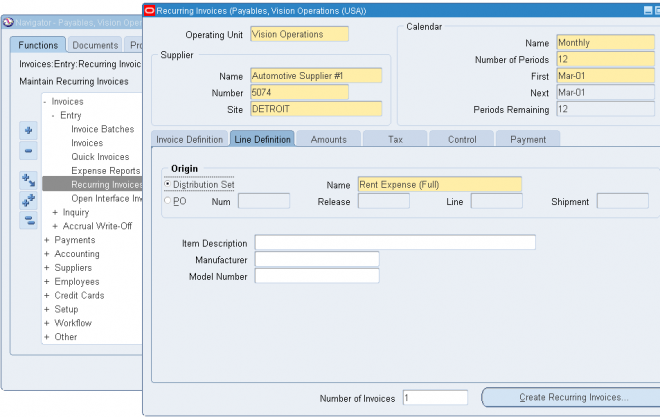
Task: Minimize the Recurring Invoices window
Action: pyautogui.click(x=648, y=11)
